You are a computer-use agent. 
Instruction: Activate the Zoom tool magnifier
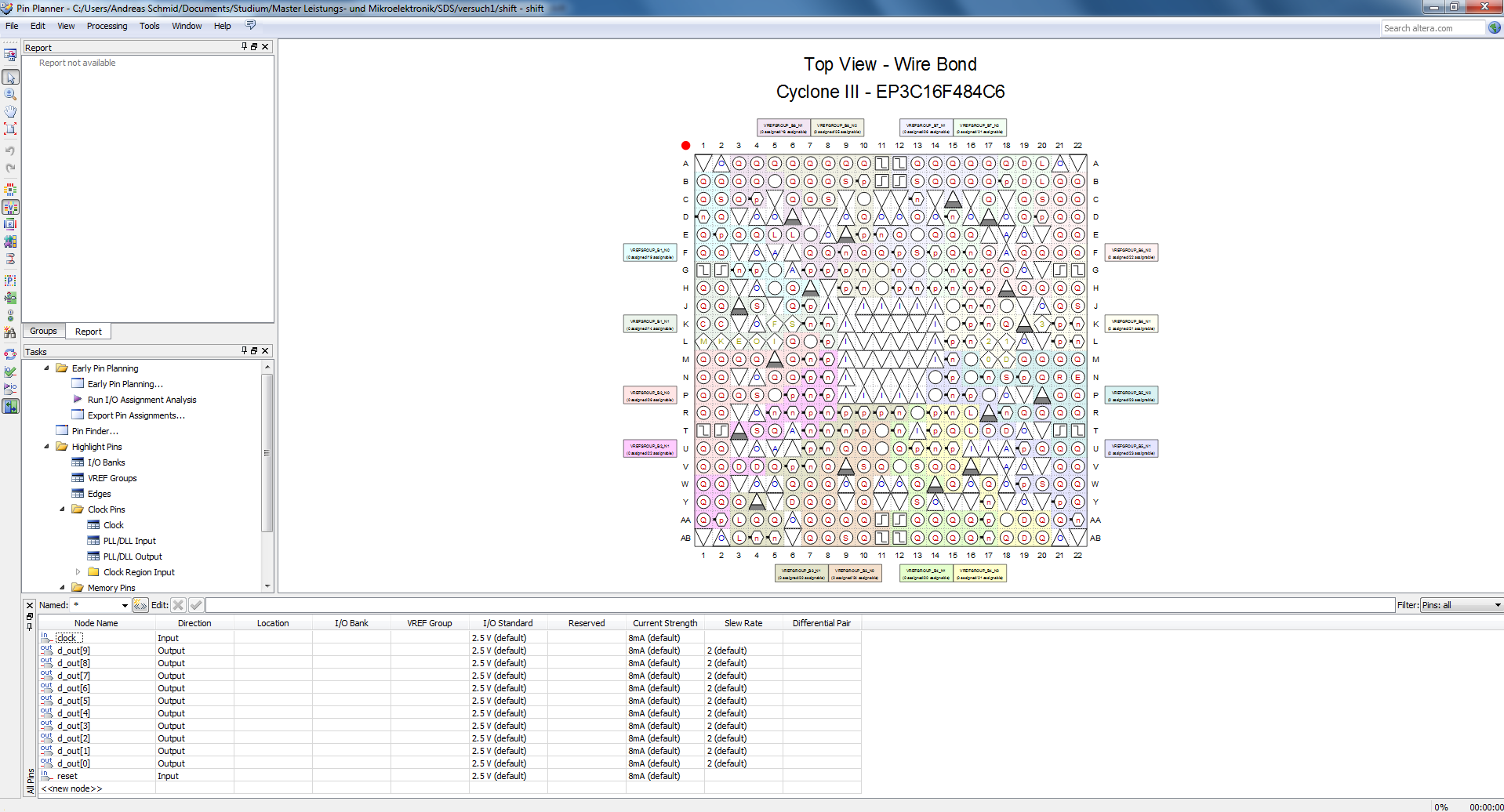point(10,94)
